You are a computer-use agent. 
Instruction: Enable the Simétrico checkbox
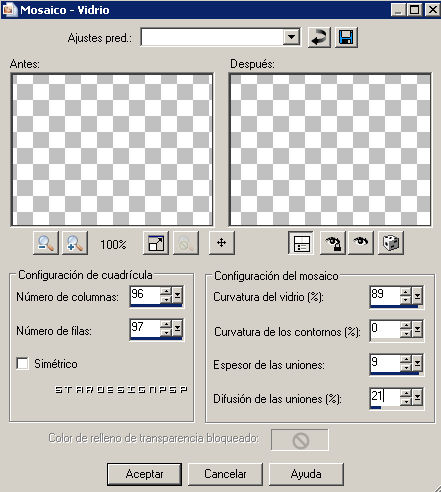[x=23, y=363]
